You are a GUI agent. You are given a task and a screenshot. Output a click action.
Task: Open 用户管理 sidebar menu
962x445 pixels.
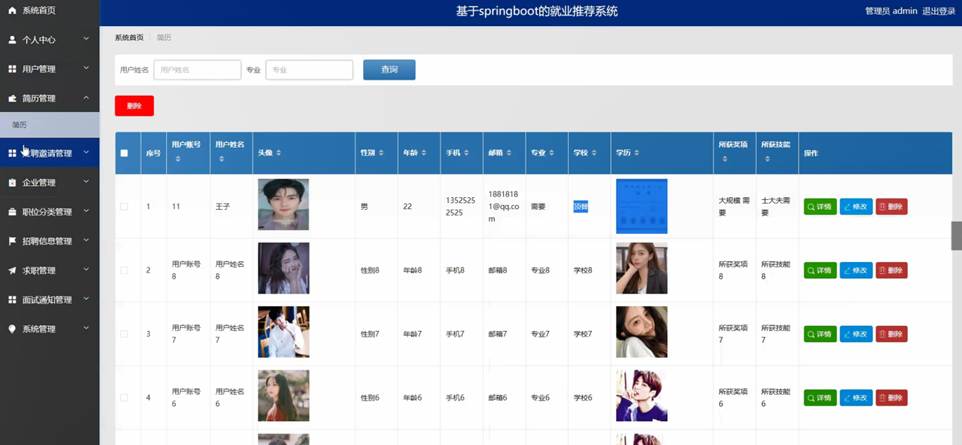click(50, 69)
